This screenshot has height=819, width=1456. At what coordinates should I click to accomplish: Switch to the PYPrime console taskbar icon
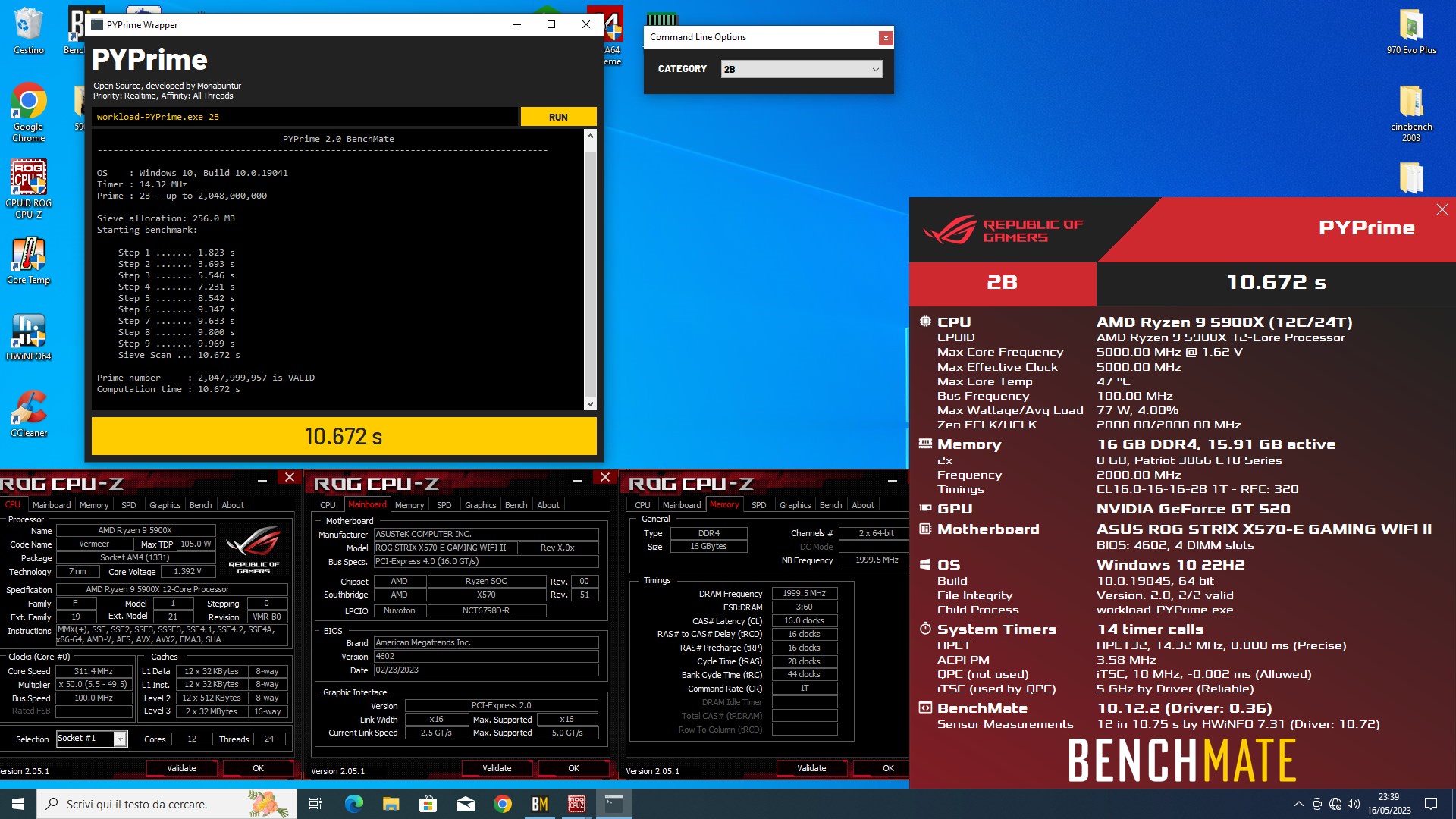coord(613,804)
